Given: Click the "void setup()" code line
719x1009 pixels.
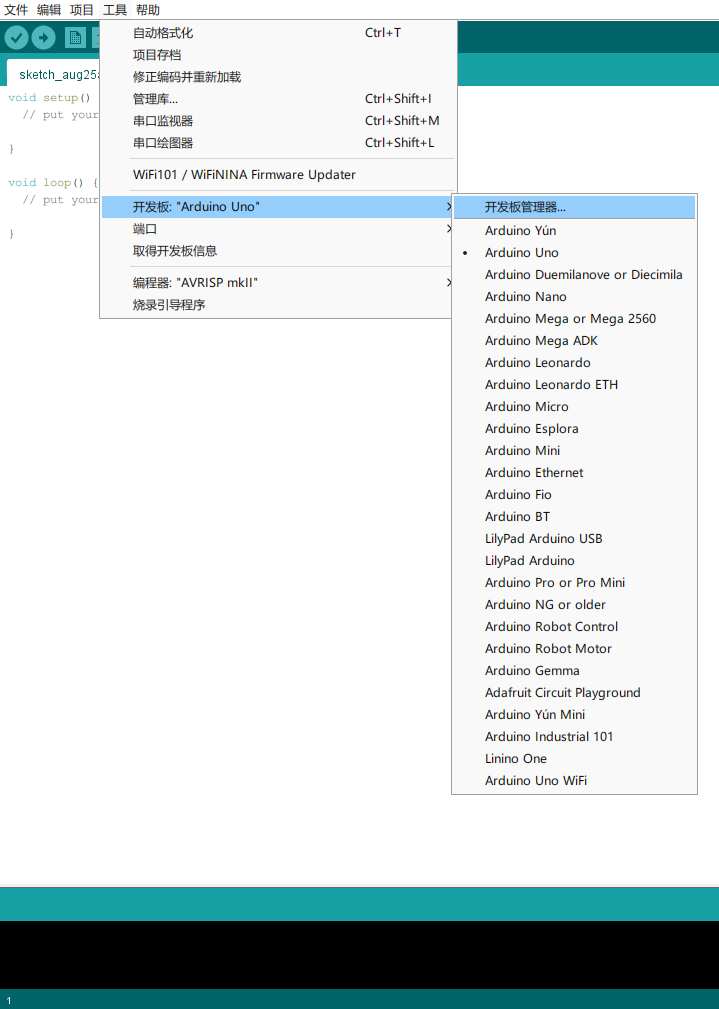Looking at the screenshot, I should pyautogui.click(x=50, y=98).
